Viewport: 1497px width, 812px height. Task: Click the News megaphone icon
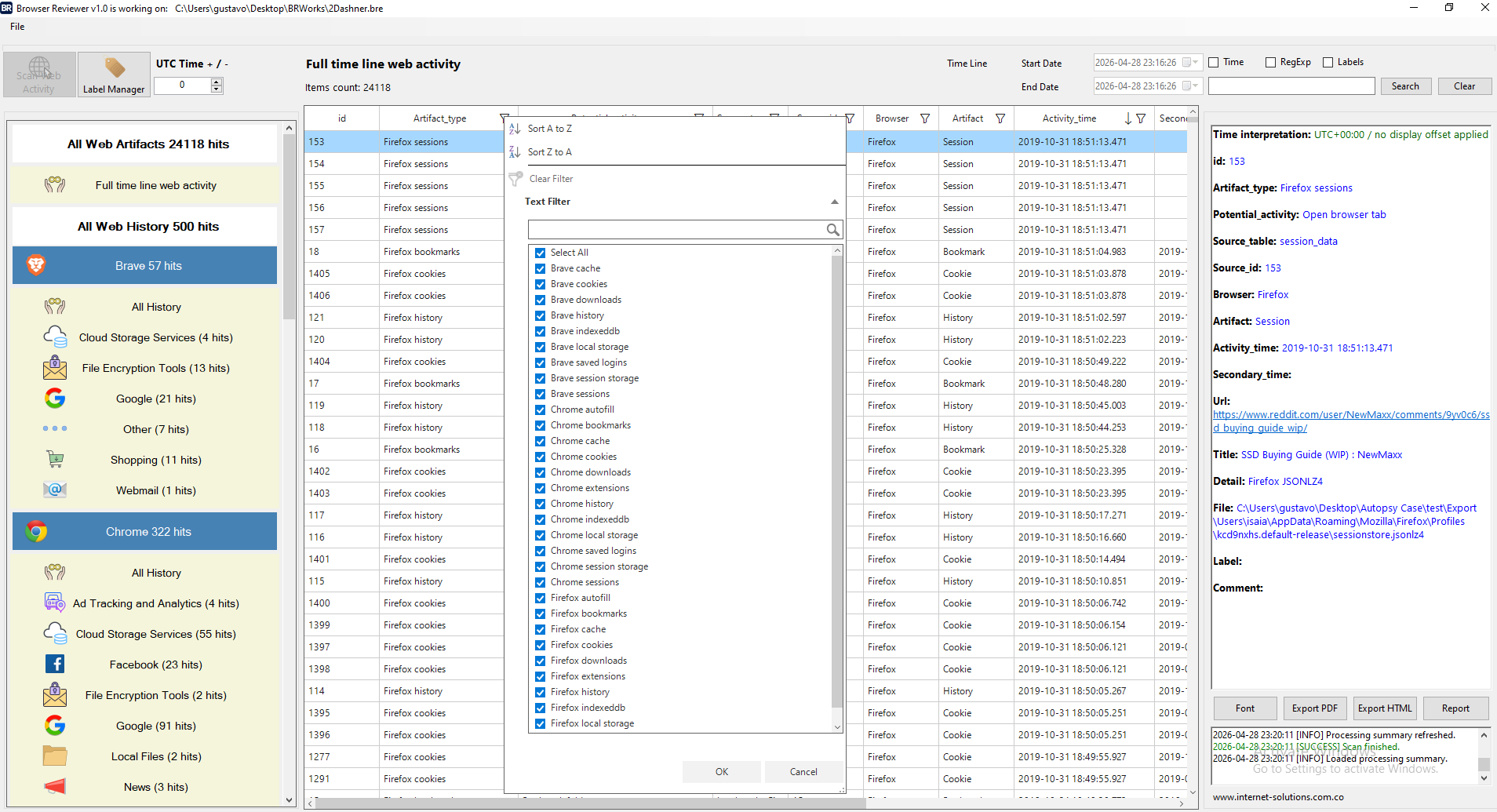55,786
